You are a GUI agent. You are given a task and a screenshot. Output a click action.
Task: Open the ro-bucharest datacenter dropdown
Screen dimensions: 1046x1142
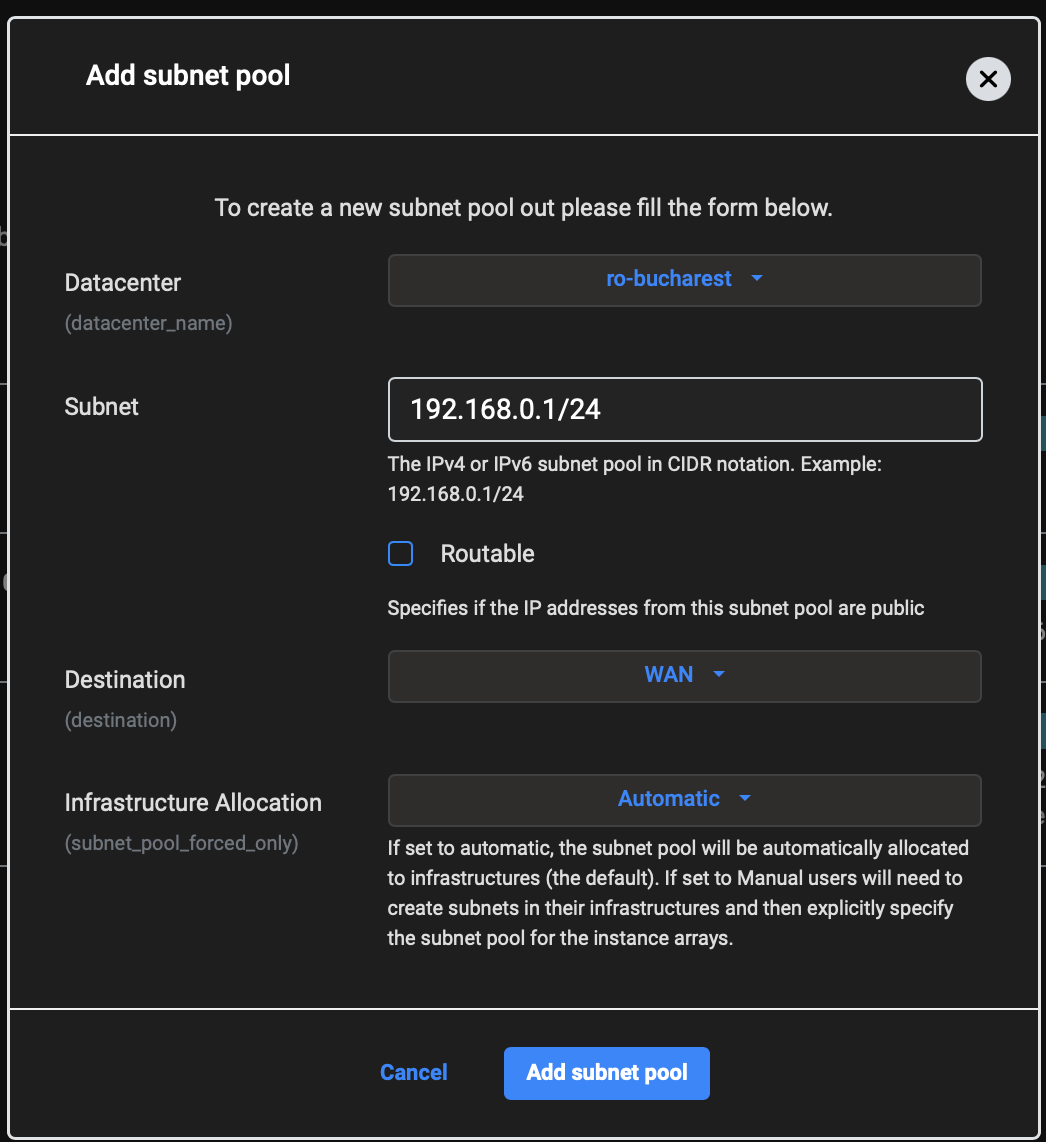click(685, 280)
